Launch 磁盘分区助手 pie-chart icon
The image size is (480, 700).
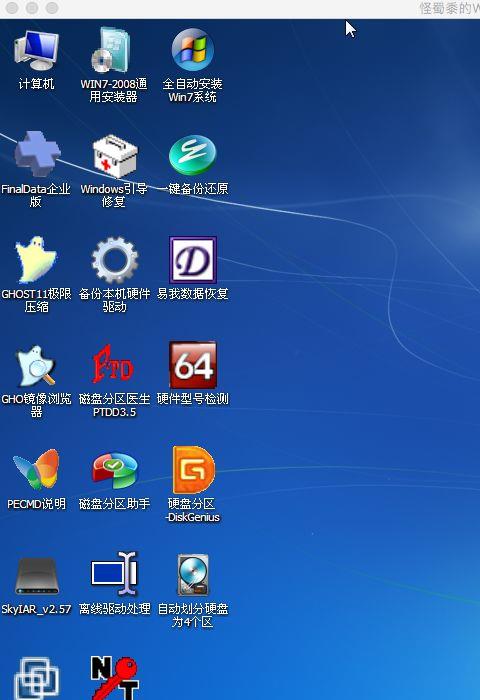click(x=115, y=470)
